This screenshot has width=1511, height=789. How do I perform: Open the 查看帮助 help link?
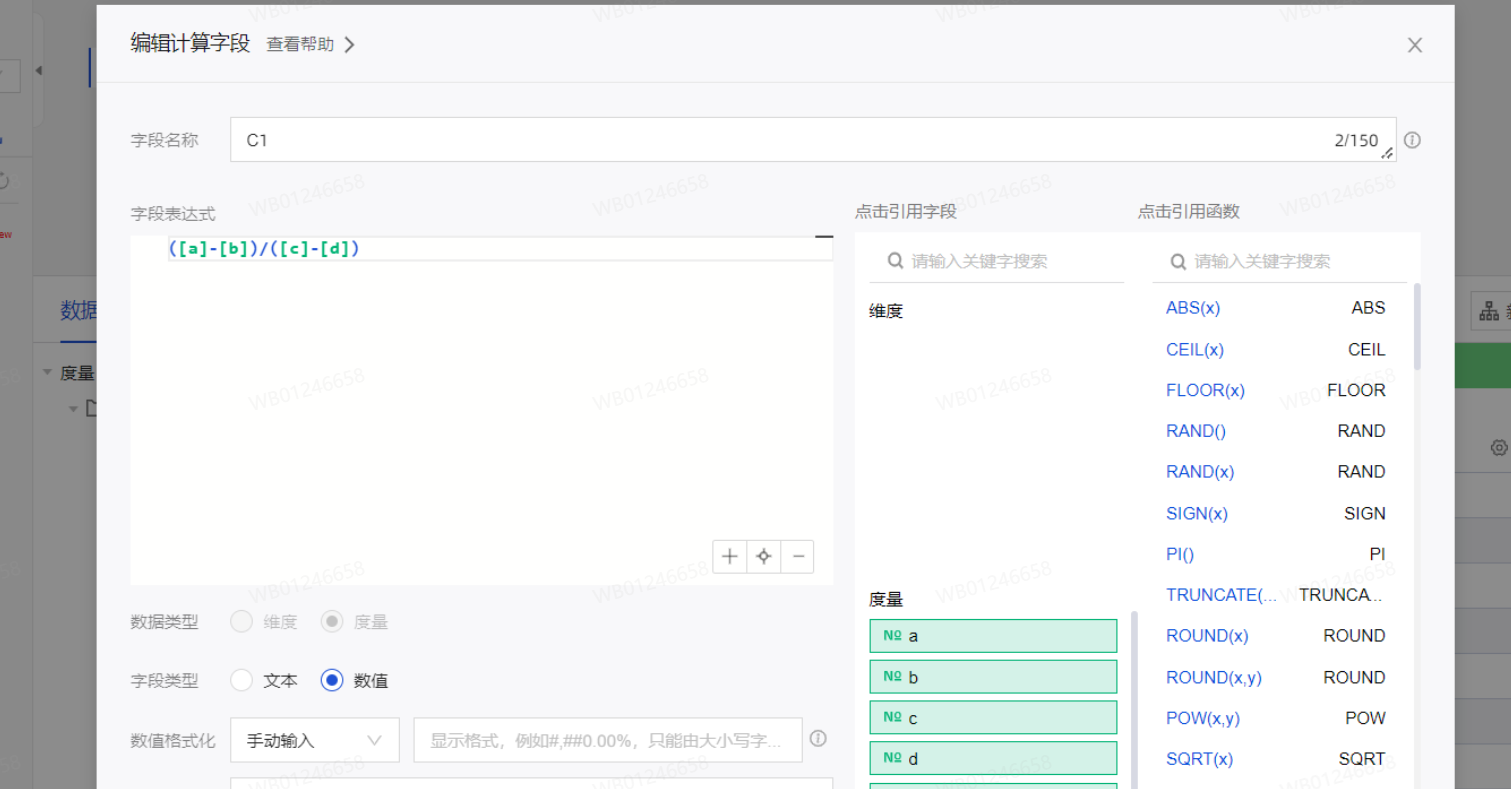tap(300, 45)
